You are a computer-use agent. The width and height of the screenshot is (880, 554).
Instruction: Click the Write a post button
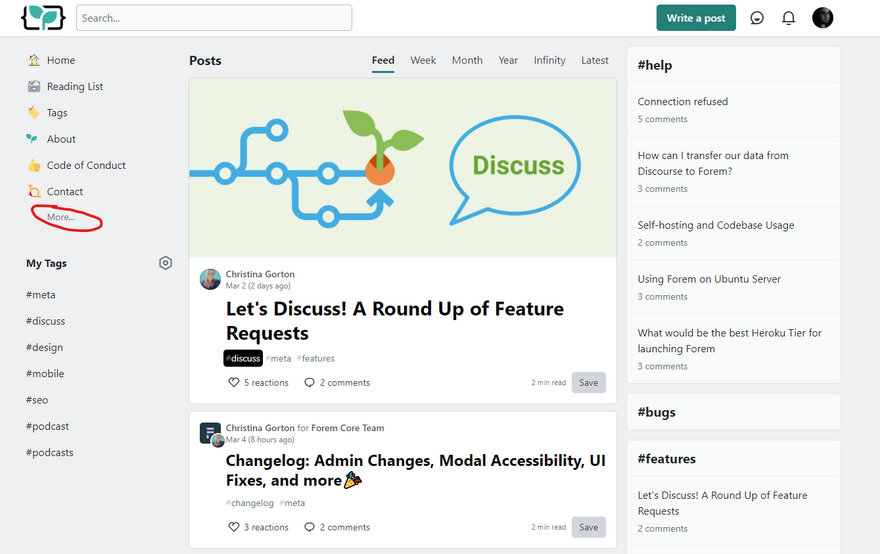pyautogui.click(x=696, y=18)
